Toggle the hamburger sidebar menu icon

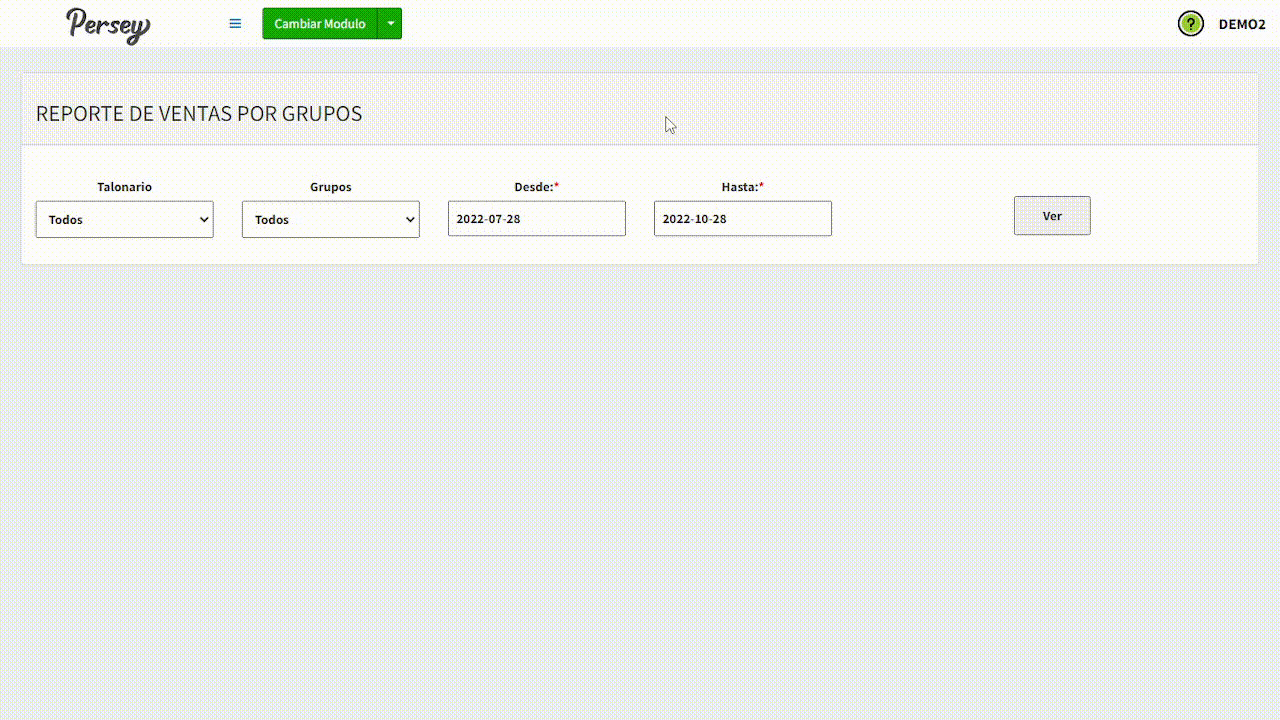(x=235, y=24)
